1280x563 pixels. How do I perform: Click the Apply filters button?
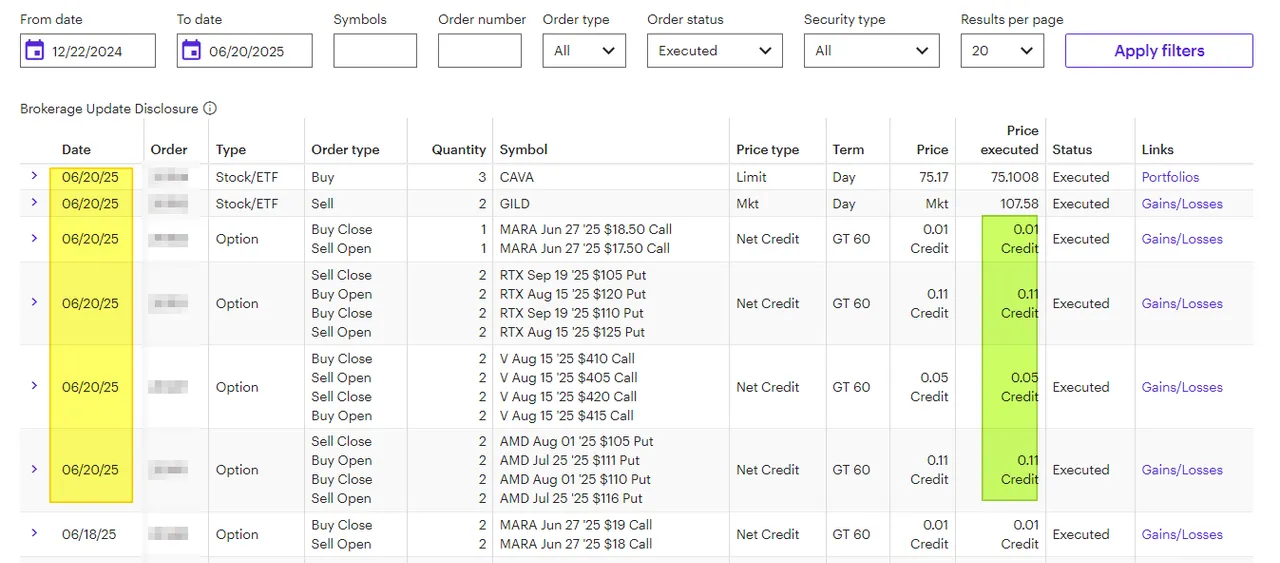(x=1159, y=51)
